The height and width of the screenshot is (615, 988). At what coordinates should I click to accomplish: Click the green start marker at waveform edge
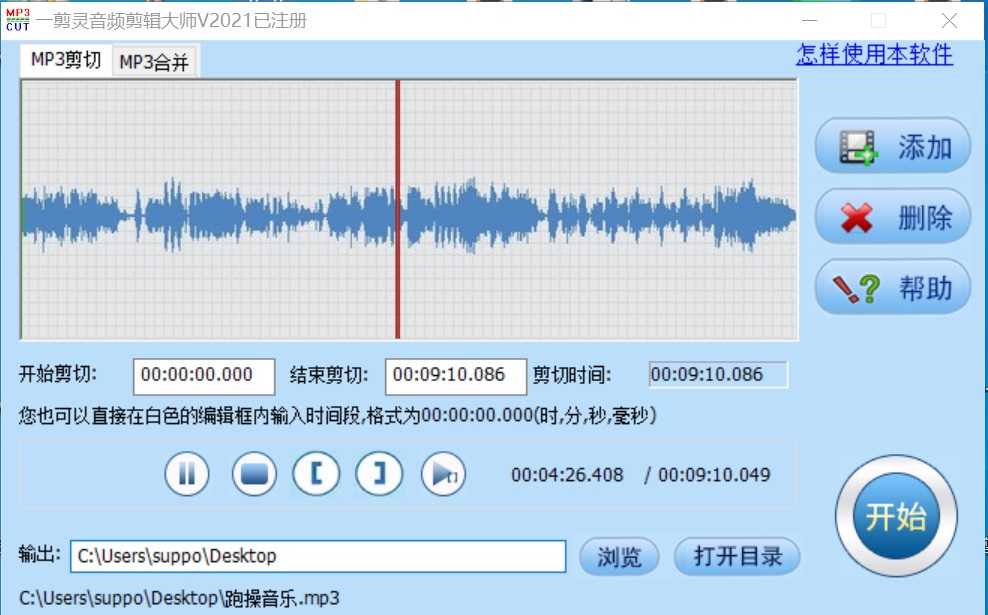tap(21, 209)
